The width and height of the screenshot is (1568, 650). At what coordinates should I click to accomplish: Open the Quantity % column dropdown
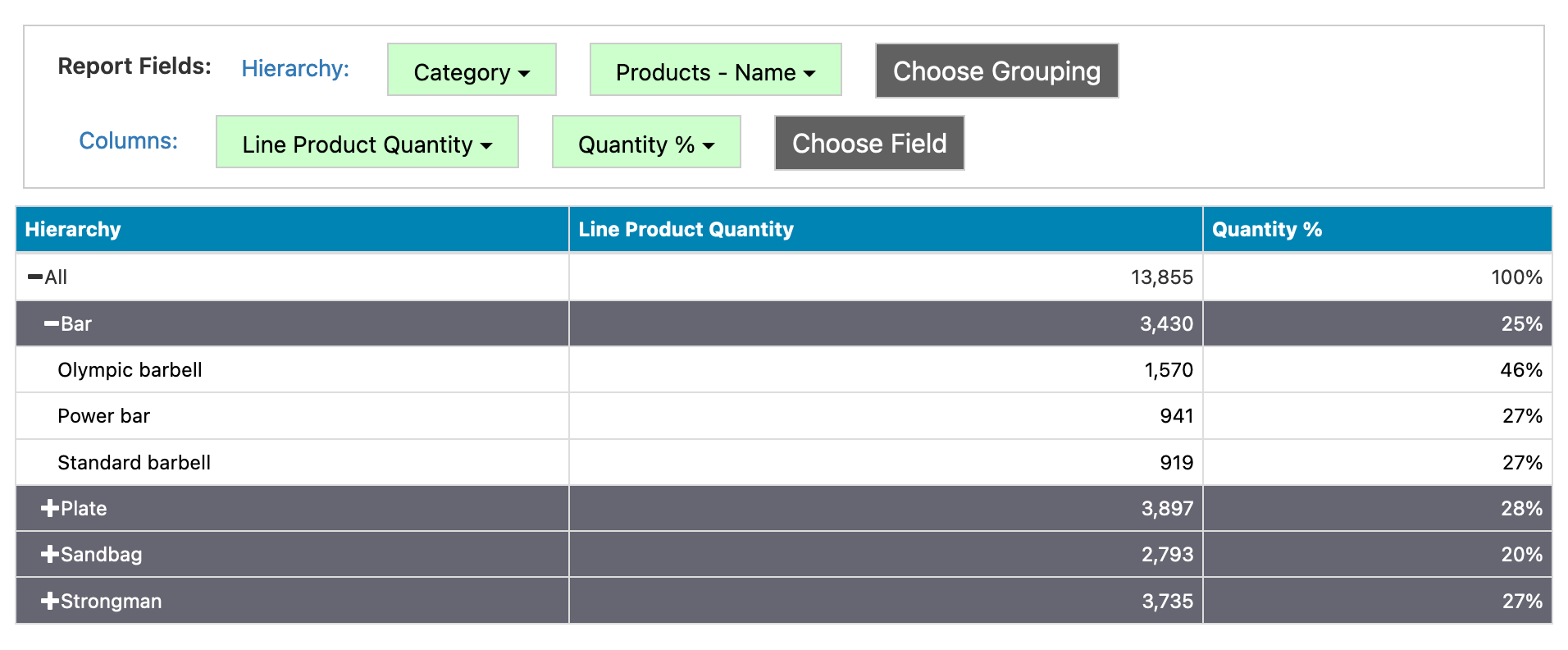645,143
